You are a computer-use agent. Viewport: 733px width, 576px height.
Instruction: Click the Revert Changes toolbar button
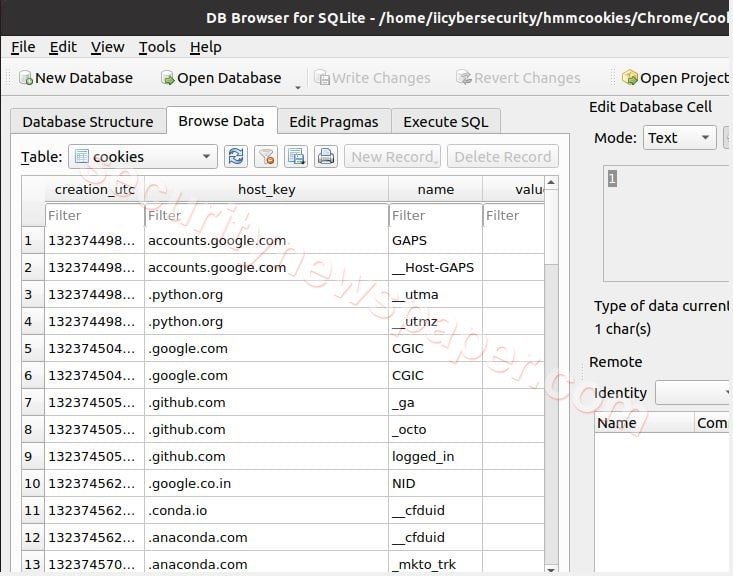[x=518, y=78]
